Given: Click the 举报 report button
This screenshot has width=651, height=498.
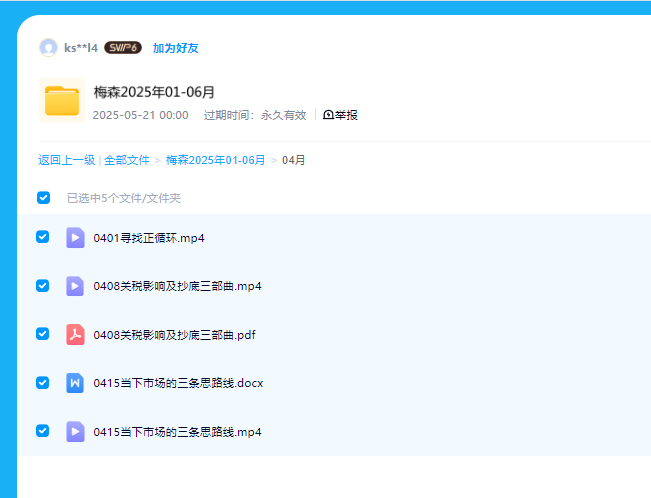Looking at the screenshot, I should click(340, 115).
